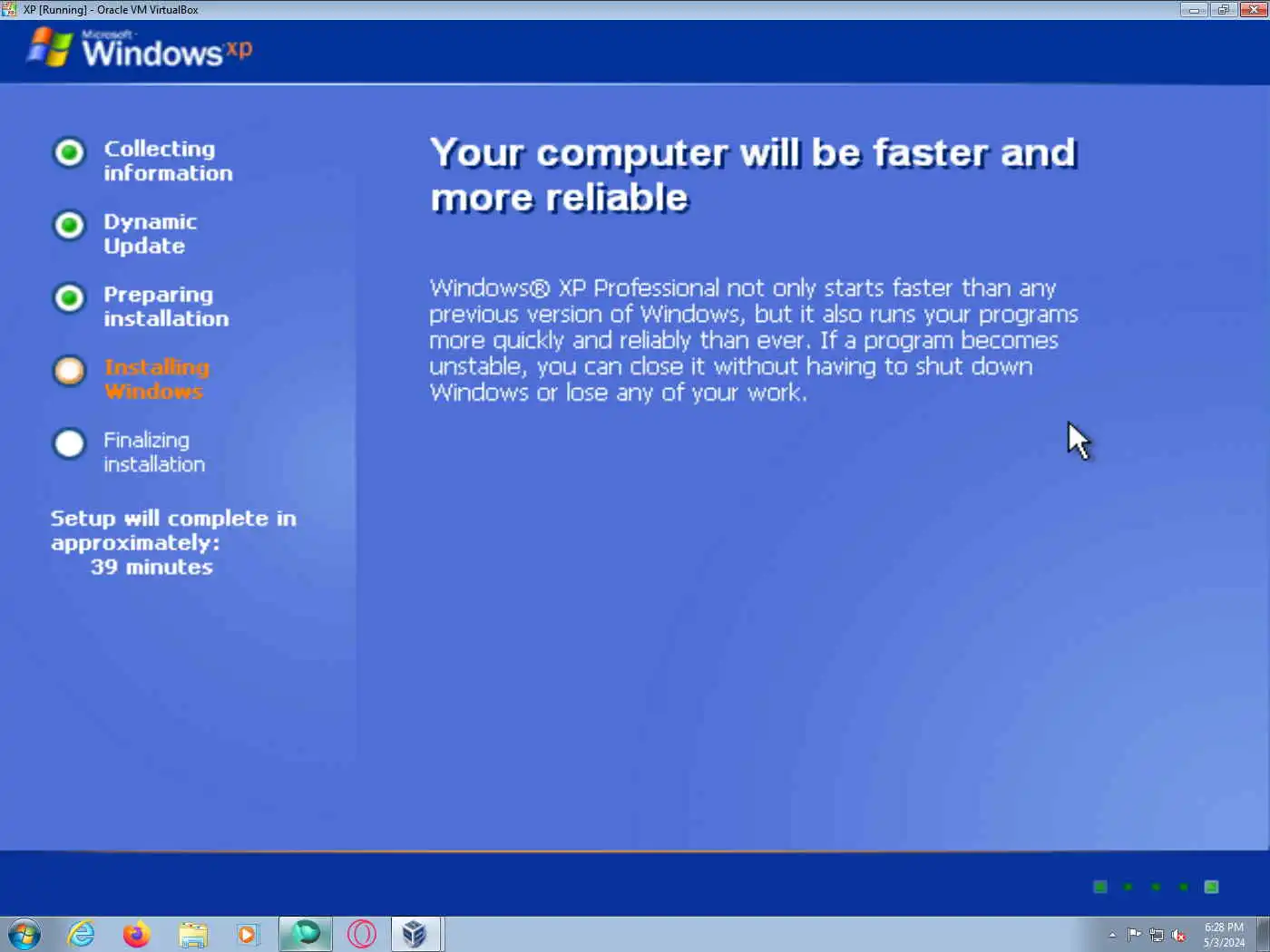
Task: Click the Finalizing installation step bullet
Action: [x=70, y=443]
